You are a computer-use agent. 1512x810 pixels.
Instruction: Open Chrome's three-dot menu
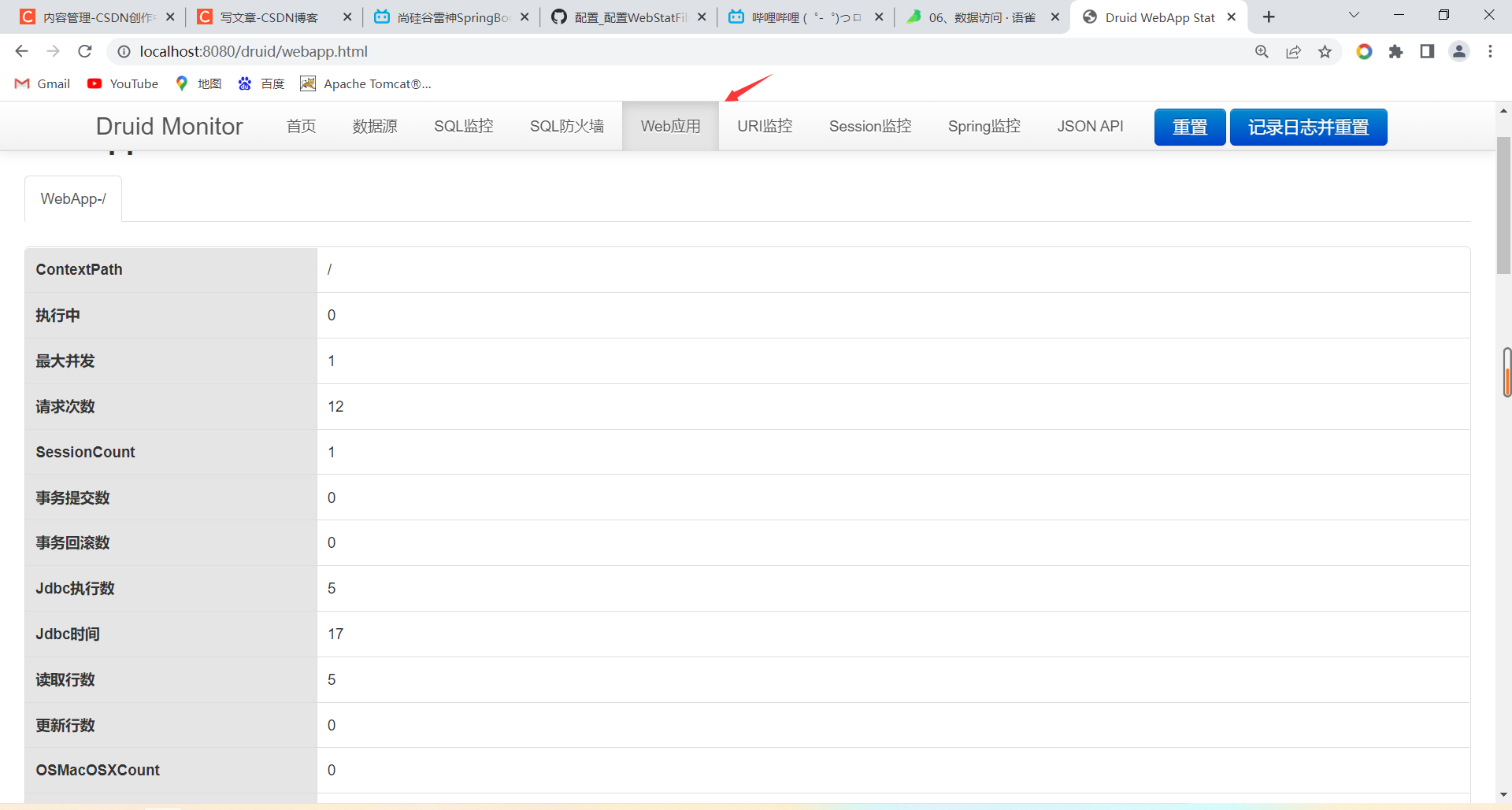point(1490,51)
